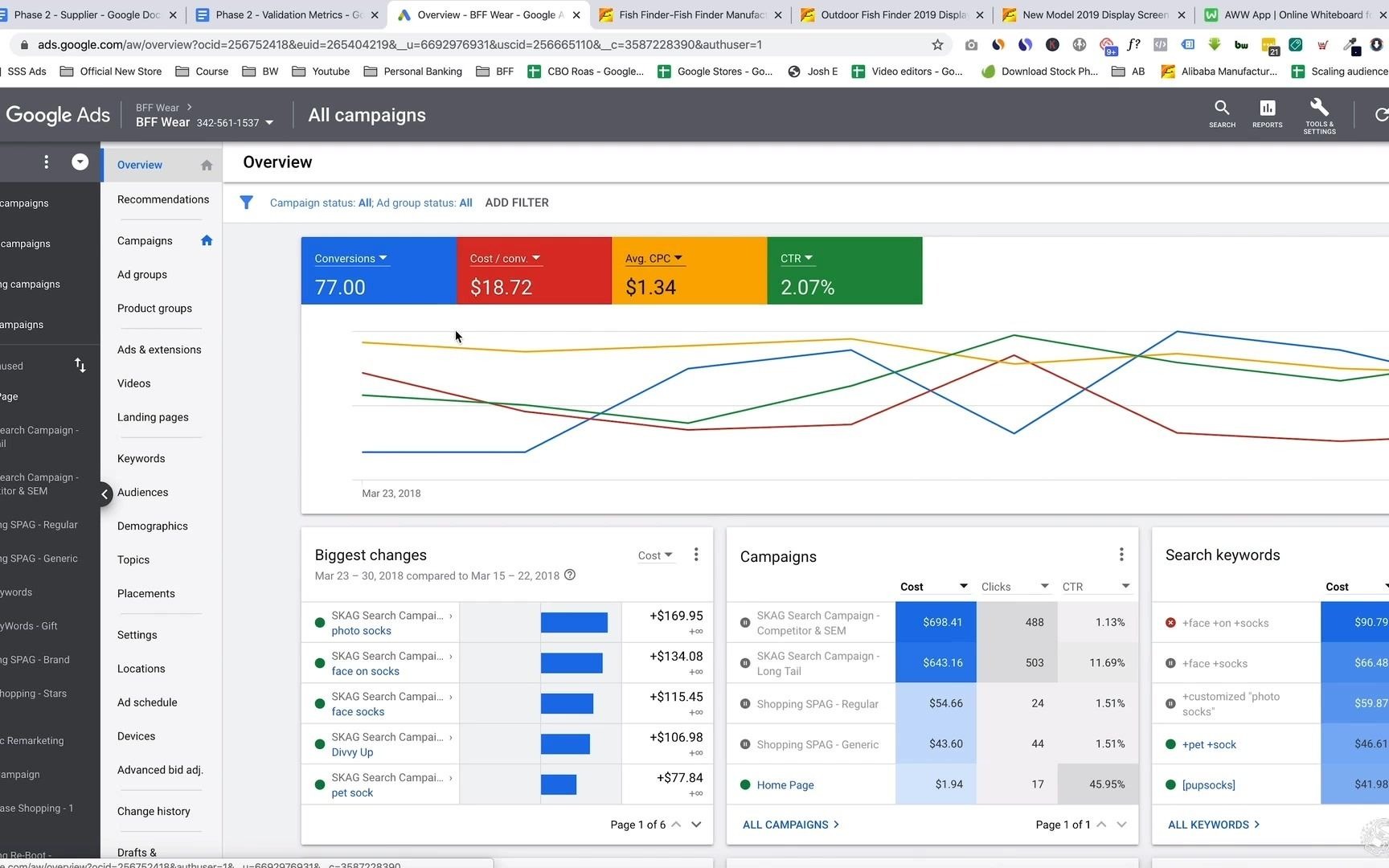The image size is (1389, 868).
Task: Open Tools & Settings wrench icon
Action: click(x=1319, y=115)
